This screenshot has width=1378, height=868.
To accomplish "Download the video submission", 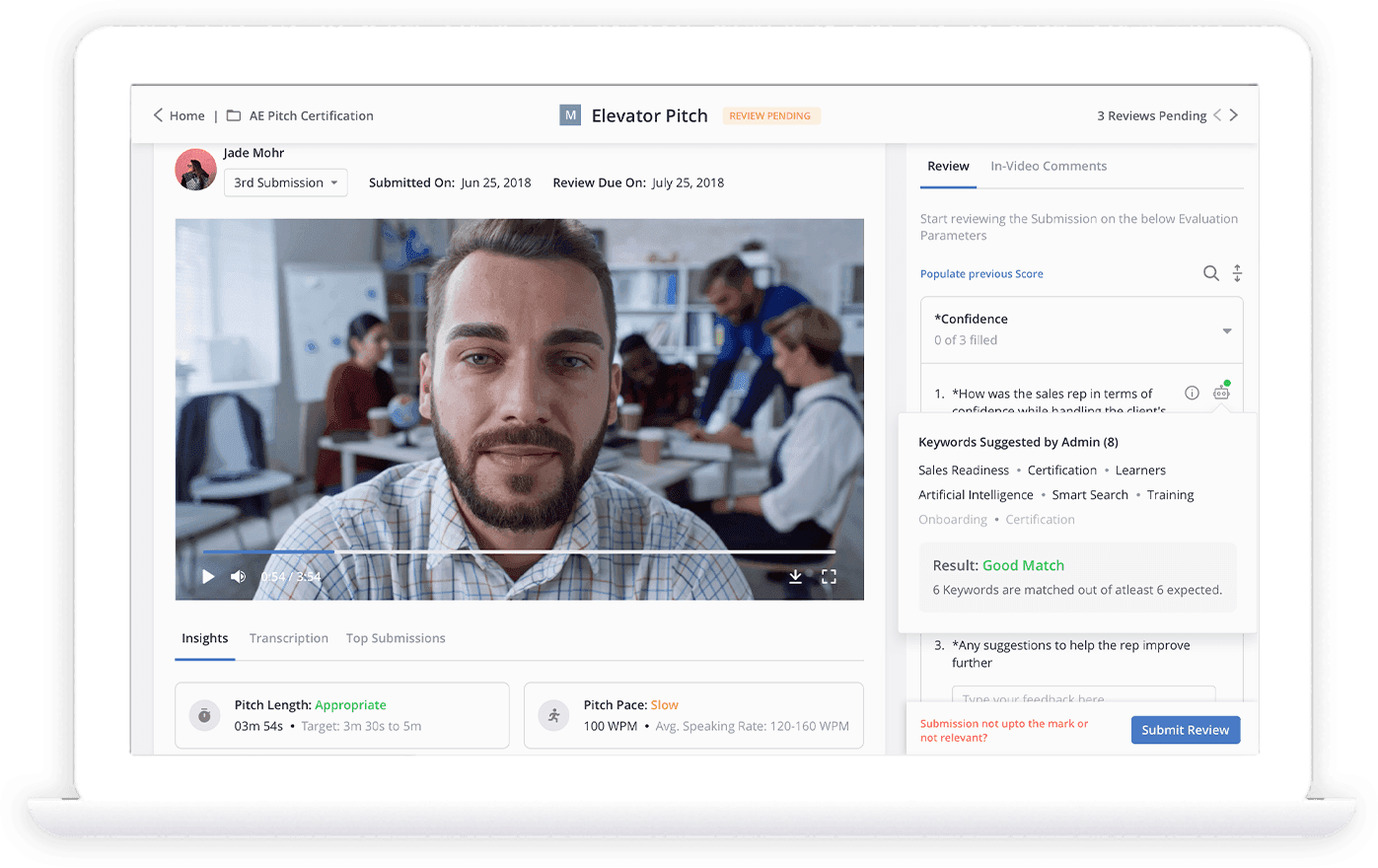I will click(x=795, y=577).
